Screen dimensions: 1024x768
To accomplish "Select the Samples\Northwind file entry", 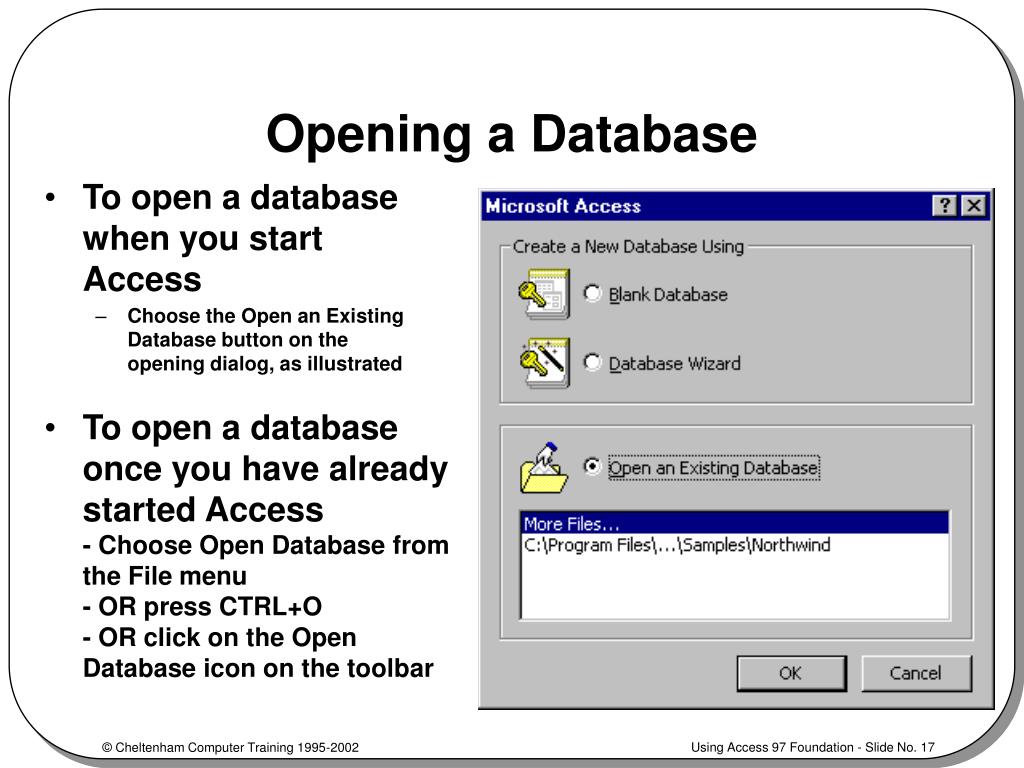I will [735, 545].
